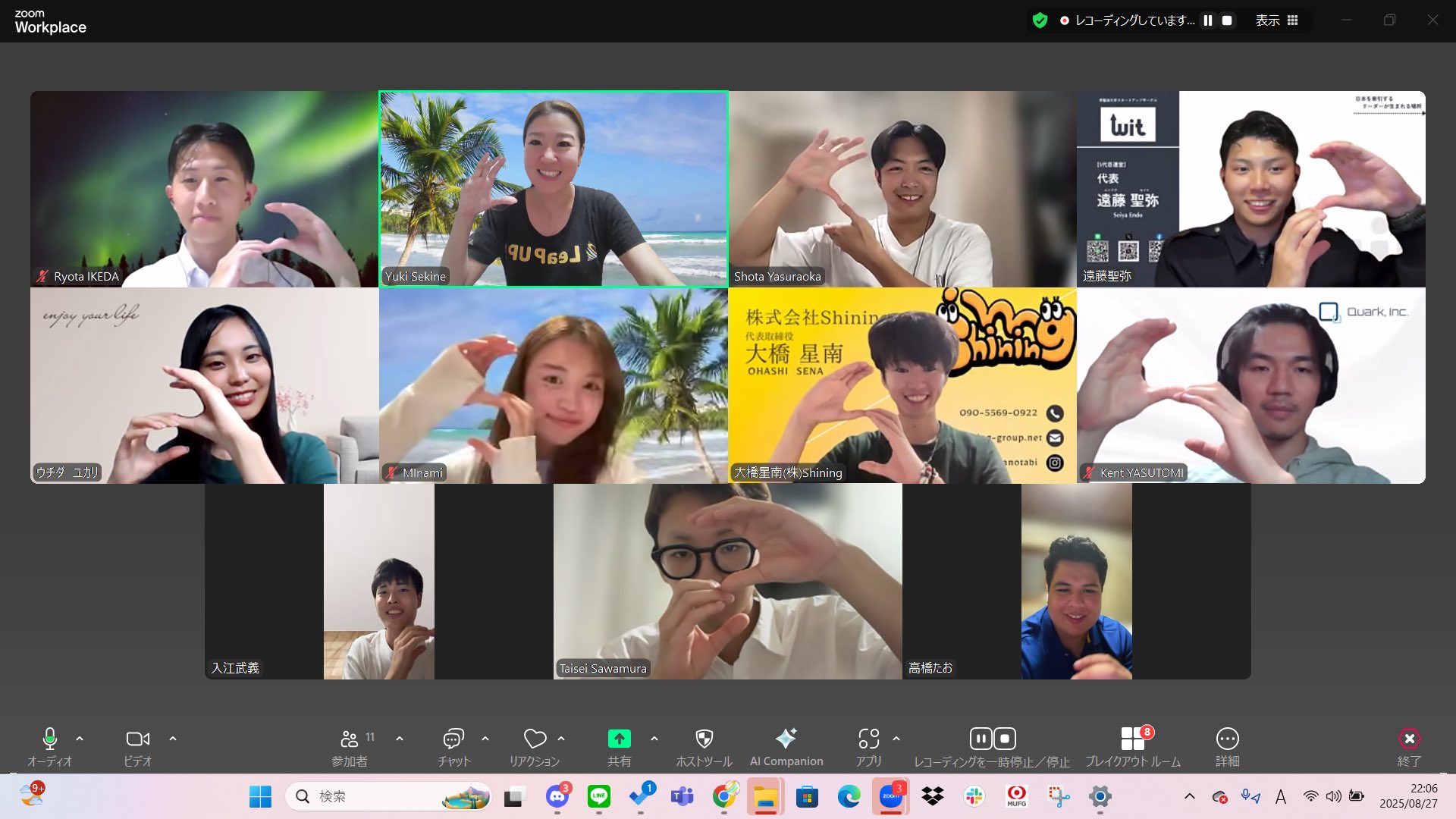Mute the microphone audio button

click(49, 739)
